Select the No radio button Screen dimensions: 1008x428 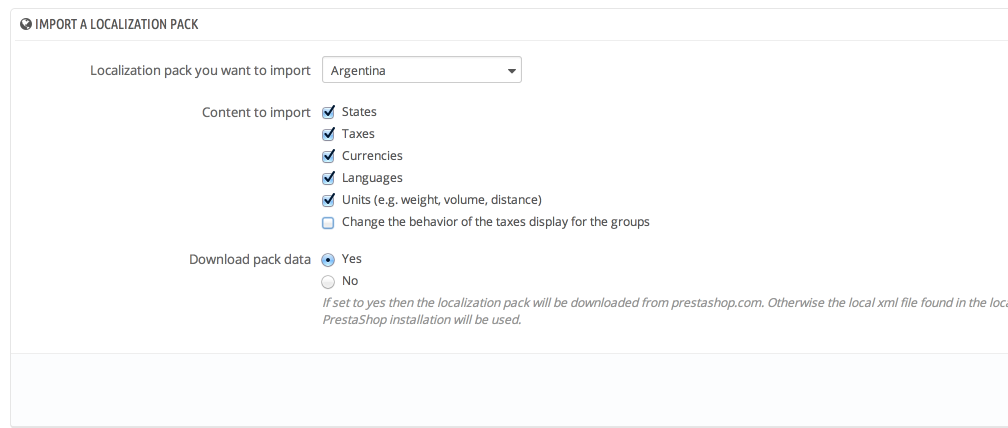[x=328, y=281]
